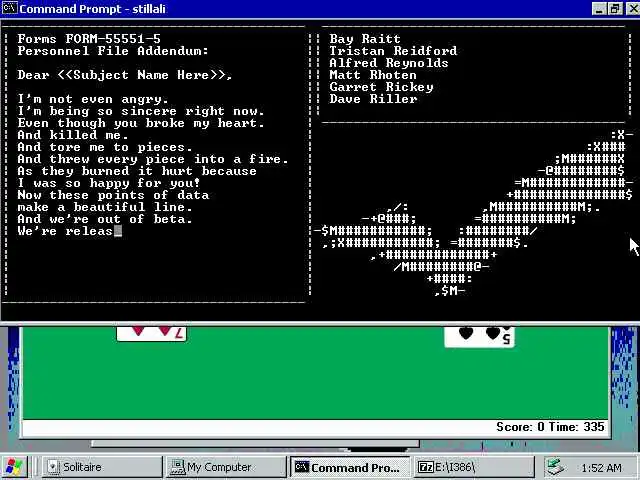Maximize the Command Prompt window
The width and height of the screenshot is (640, 480).
coord(615,9)
